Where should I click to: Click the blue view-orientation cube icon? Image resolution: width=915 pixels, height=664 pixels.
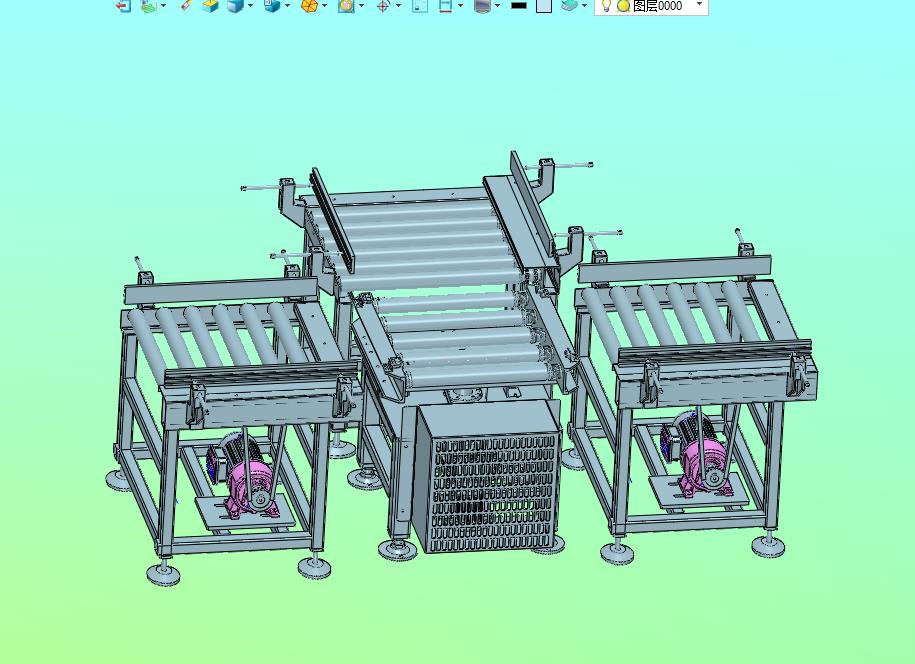272,6
